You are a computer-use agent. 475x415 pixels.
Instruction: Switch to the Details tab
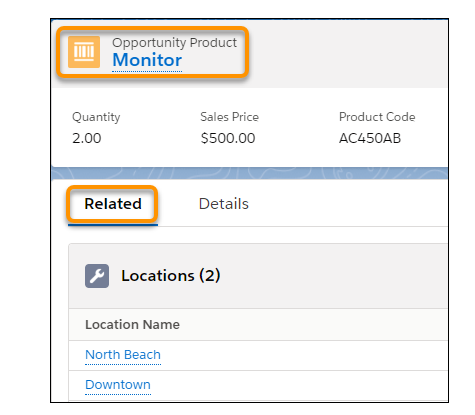pos(224,204)
